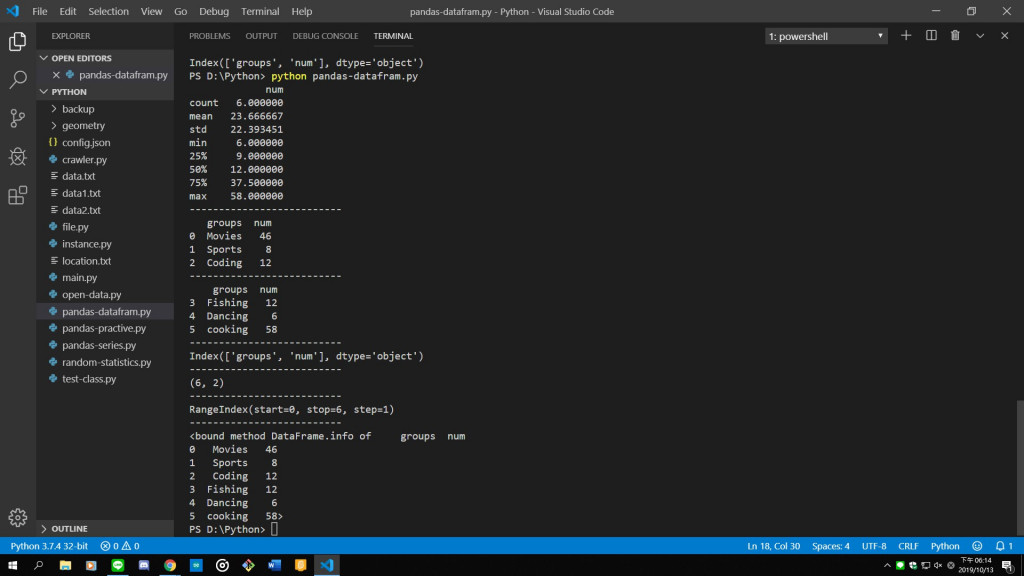The height and width of the screenshot is (576, 1024).
Task: Open the Extensions view
Action: coord(18,195)
